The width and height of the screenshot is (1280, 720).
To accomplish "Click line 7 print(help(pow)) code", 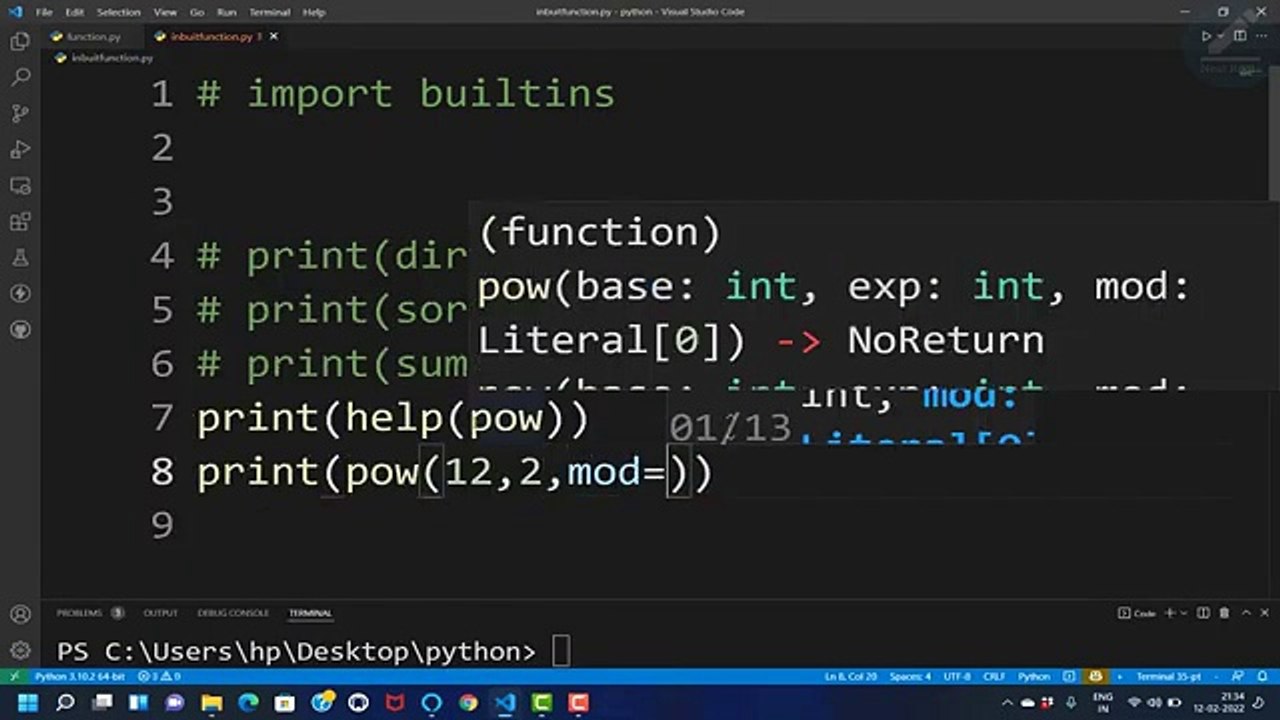I will coord(393,418).
